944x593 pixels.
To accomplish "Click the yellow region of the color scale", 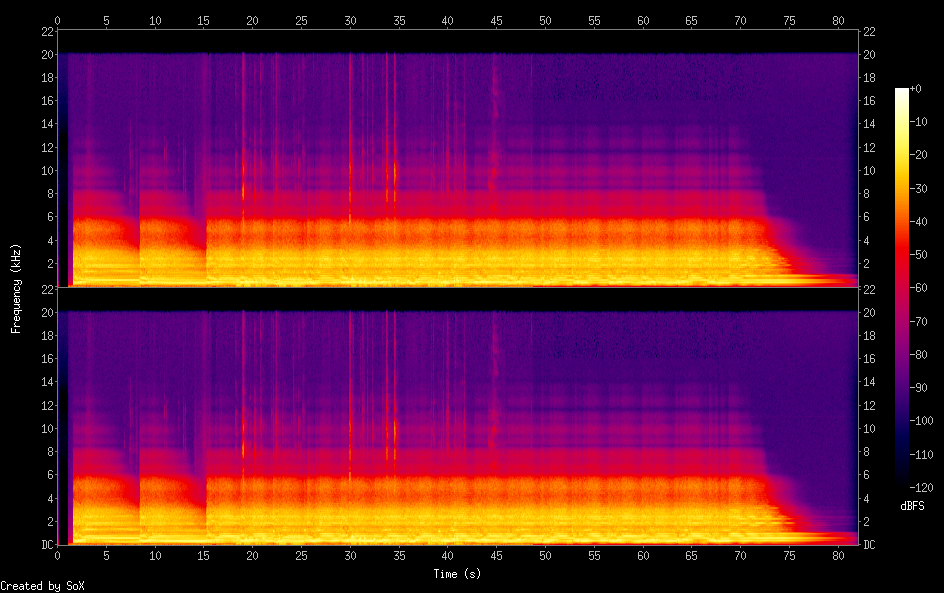I will (x=902, y=160).
